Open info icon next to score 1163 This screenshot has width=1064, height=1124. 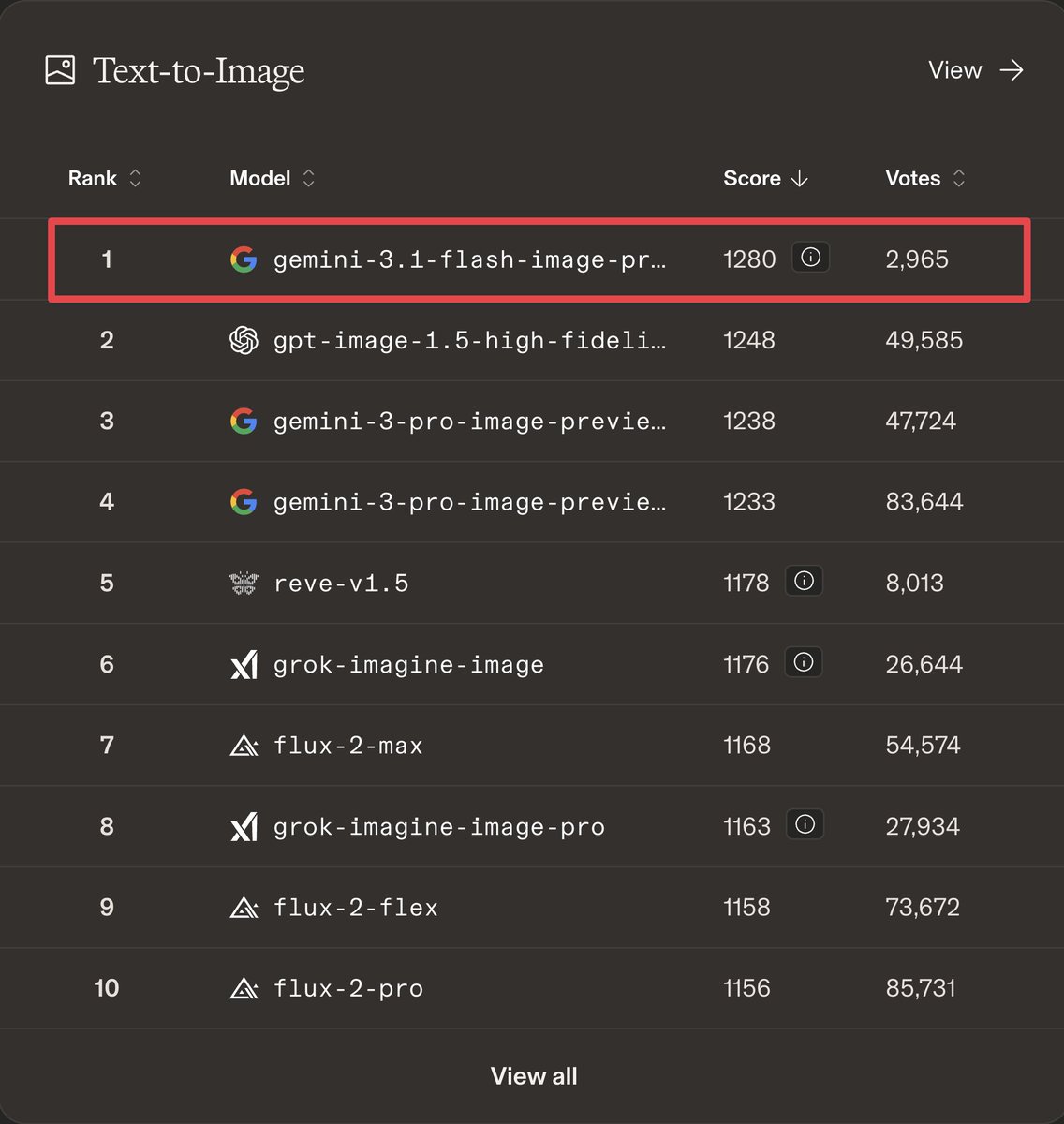point(805,824)
